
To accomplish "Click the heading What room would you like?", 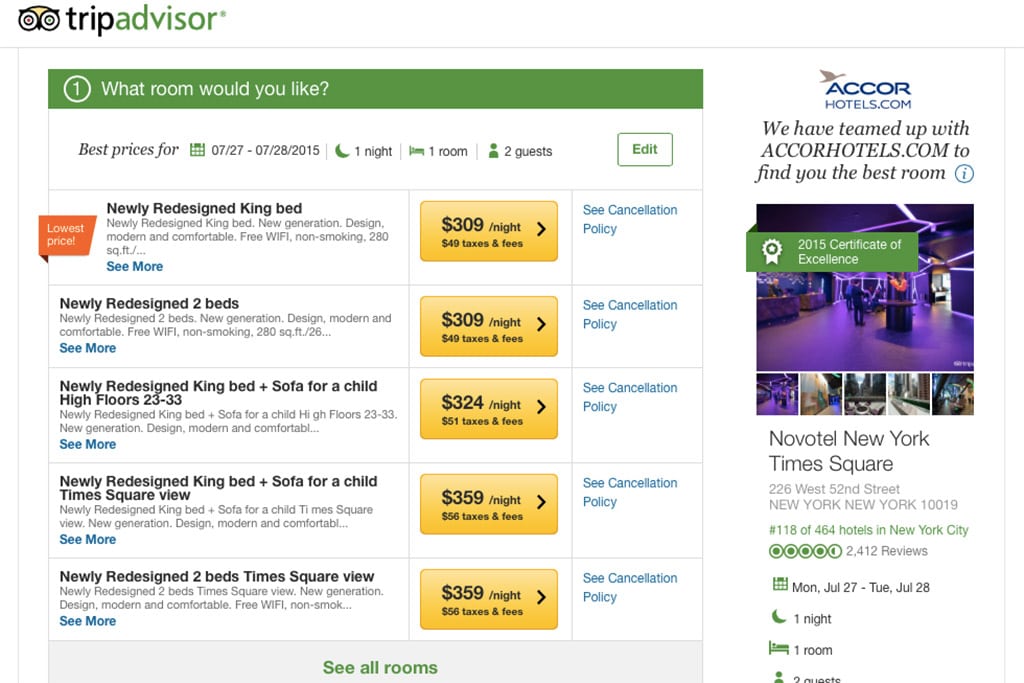I will point(215,89).
